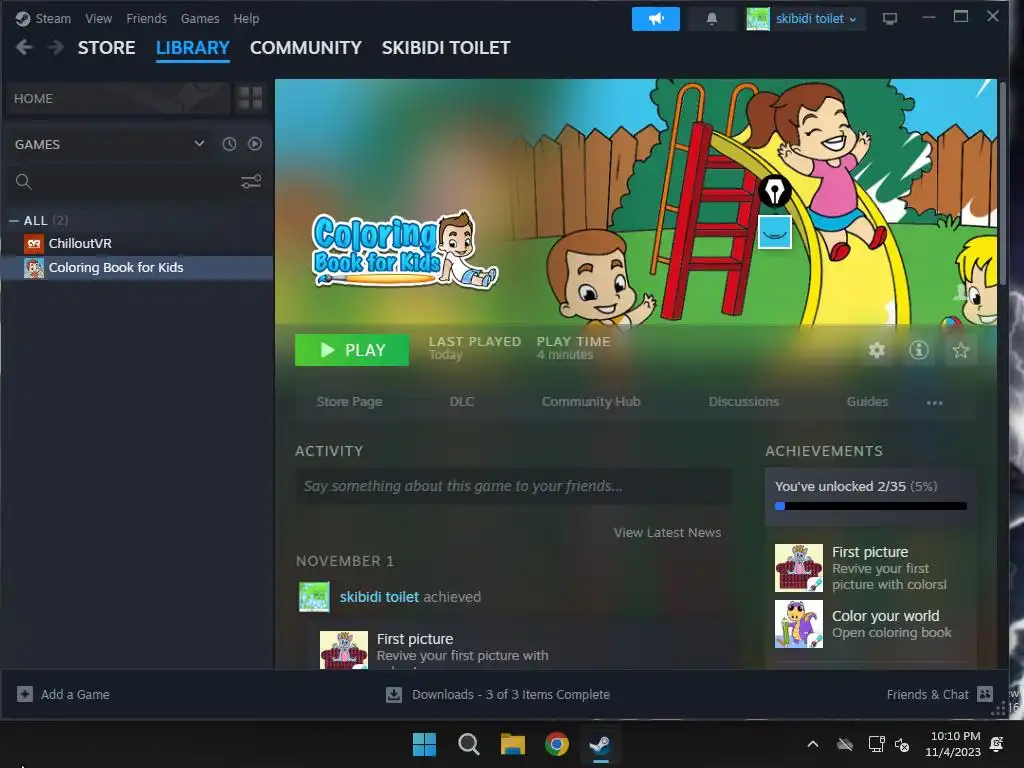Click the HOME button in sidebar
1024x768 pixels.
(117, 99)
